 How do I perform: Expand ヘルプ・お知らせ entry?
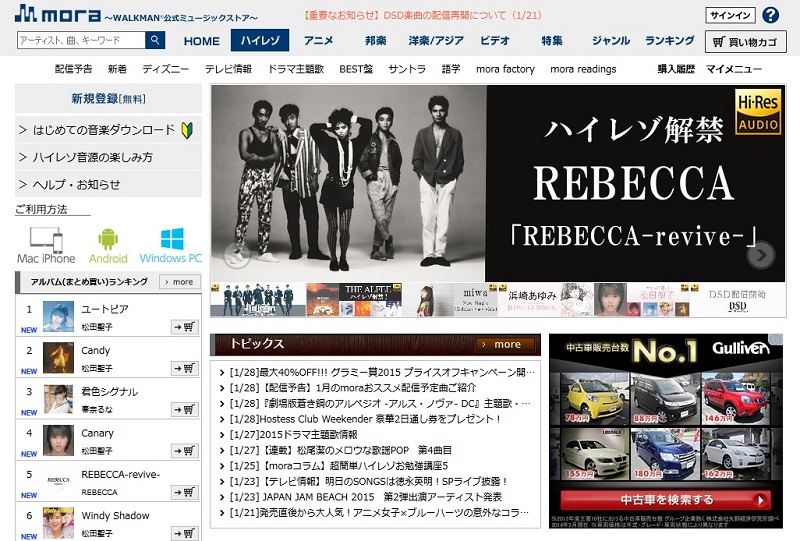click(109, 184)
